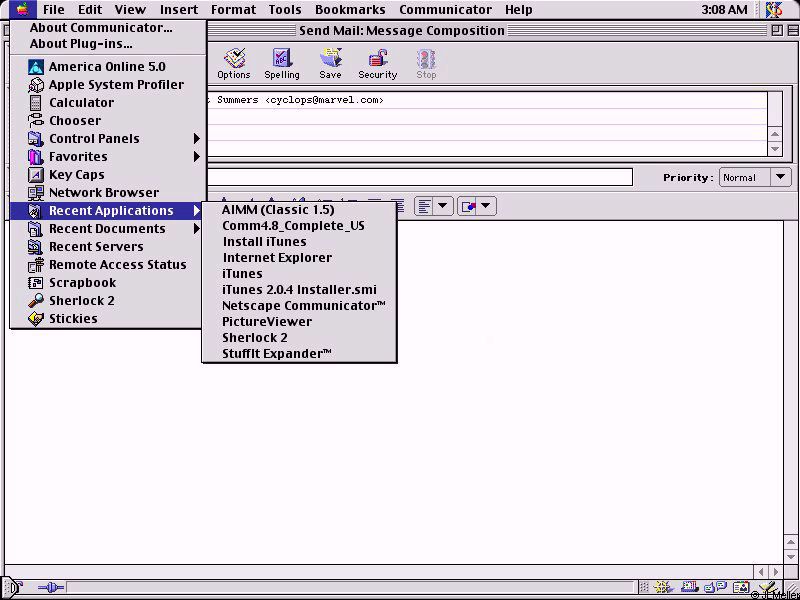The width and height of the screenshot is (800, 600).
Task: Select iTunes 2.0.4 Installer.smi
Action: tap(299, 290)
